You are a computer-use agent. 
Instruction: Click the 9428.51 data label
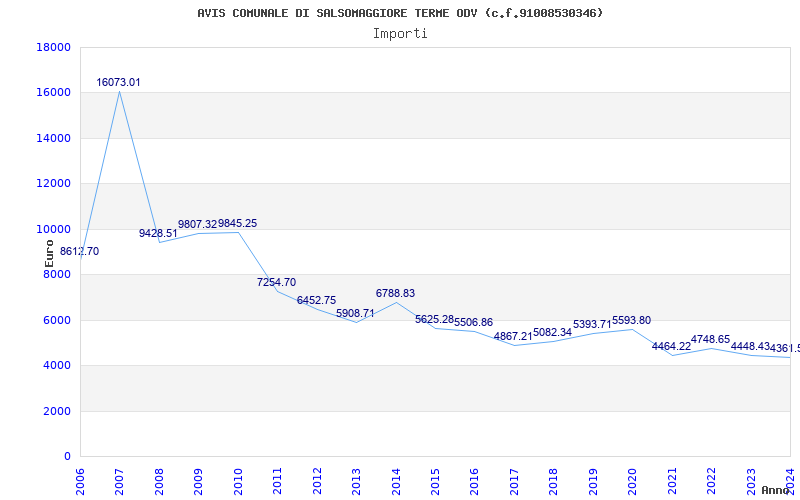point(158,233)
